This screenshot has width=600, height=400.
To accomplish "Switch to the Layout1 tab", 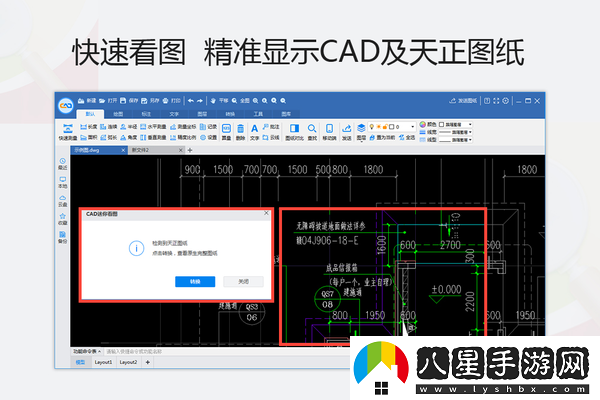I will click(x=103, y=362).
